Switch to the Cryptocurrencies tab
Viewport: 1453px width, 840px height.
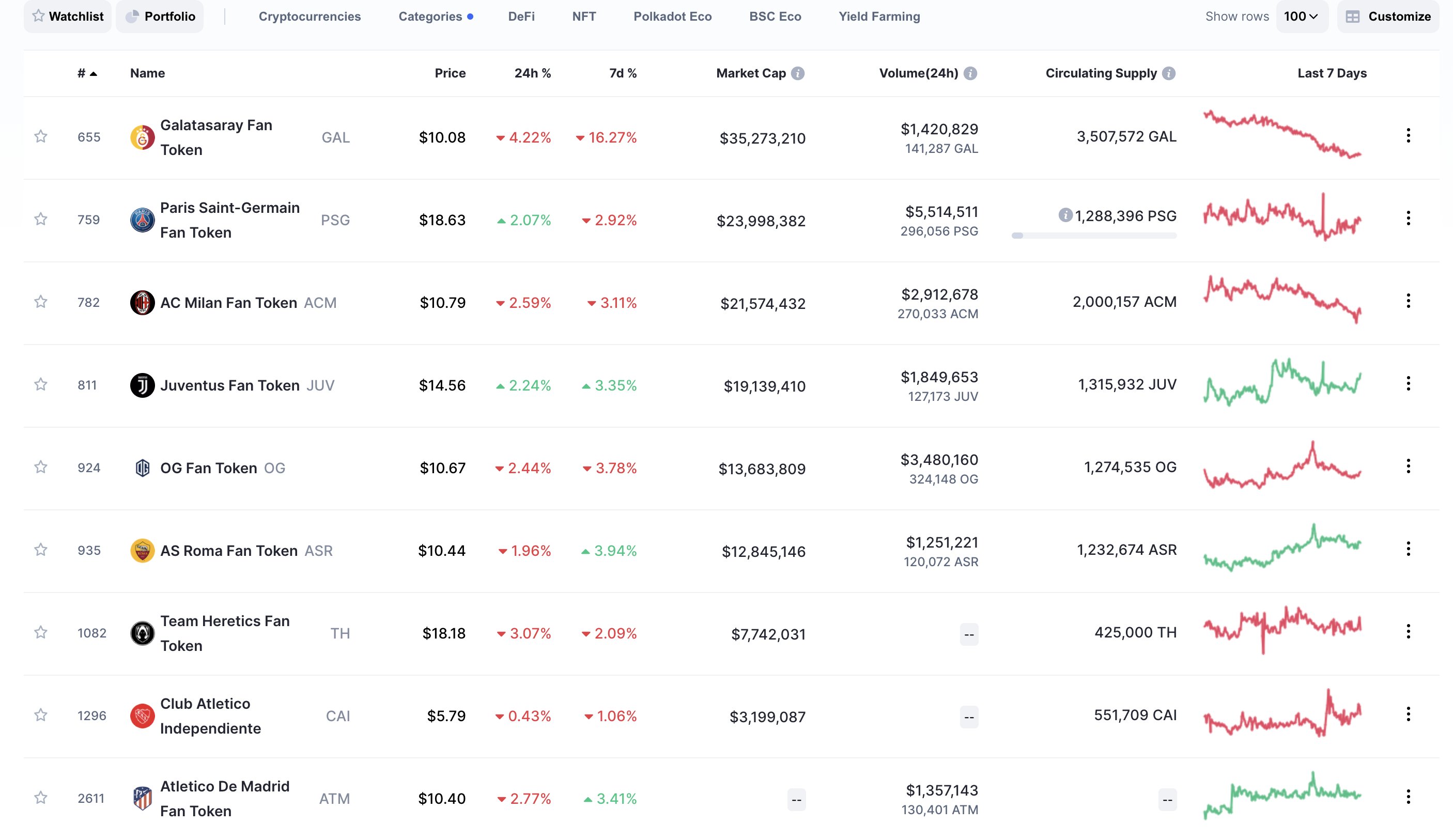click(310, 16)
